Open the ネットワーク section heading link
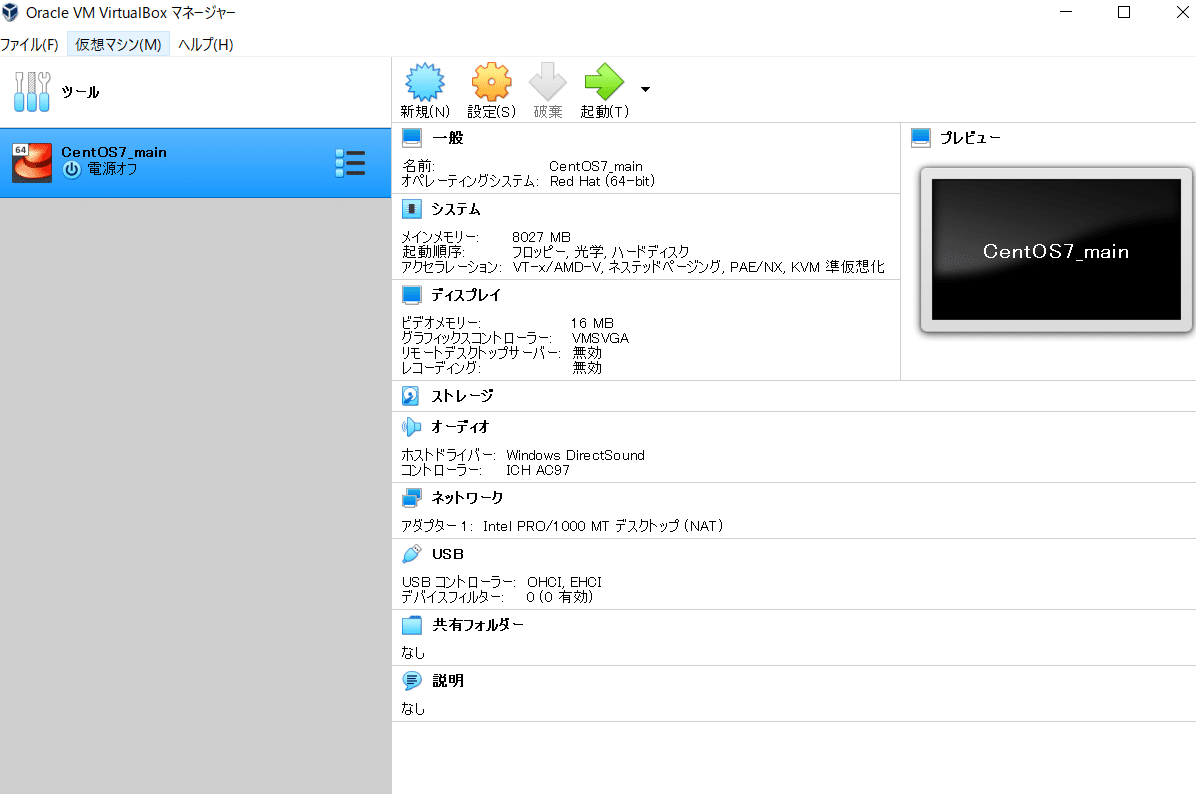 click(467, 498)
